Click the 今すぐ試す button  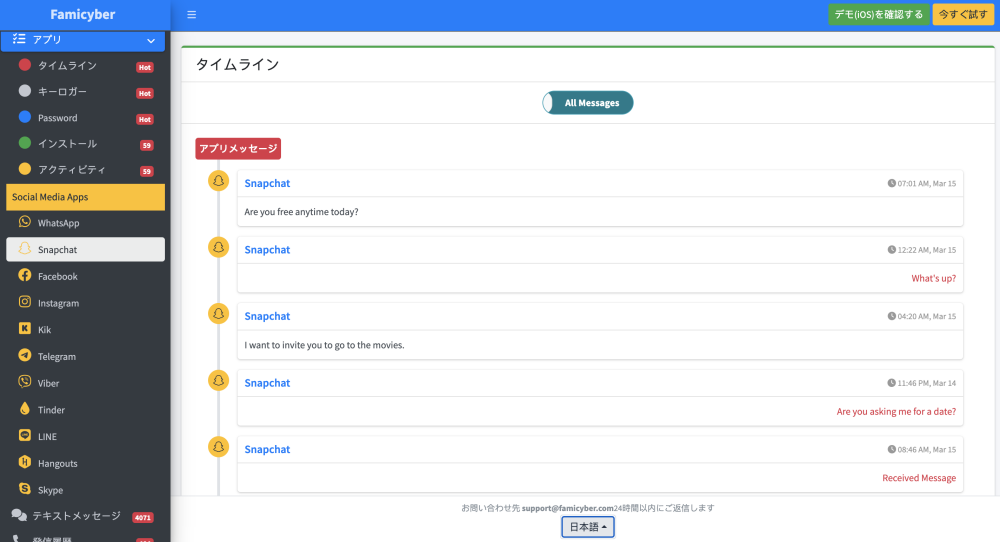(962, 15)
